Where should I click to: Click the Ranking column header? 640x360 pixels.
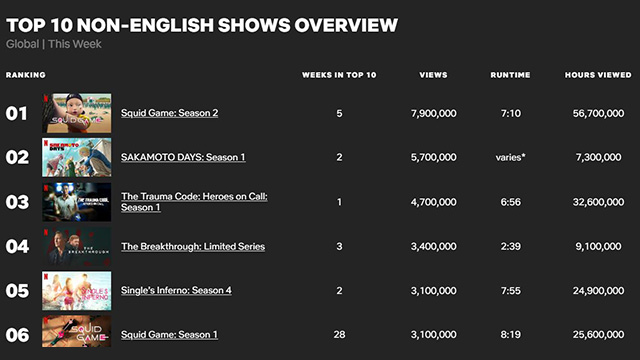pyautogui.click(x=26, y=75)
